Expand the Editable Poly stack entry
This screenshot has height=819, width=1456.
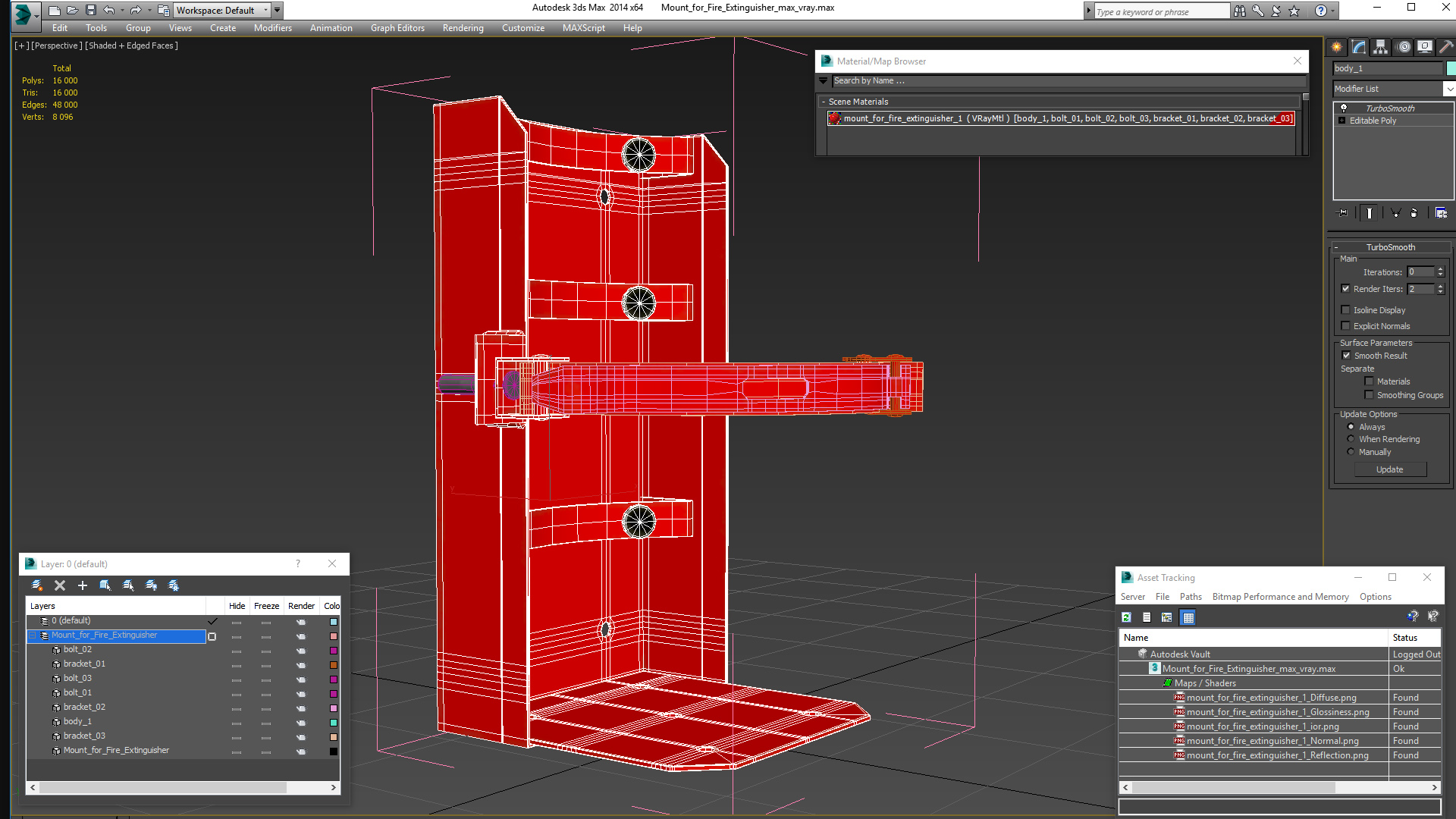[1342, 121]
